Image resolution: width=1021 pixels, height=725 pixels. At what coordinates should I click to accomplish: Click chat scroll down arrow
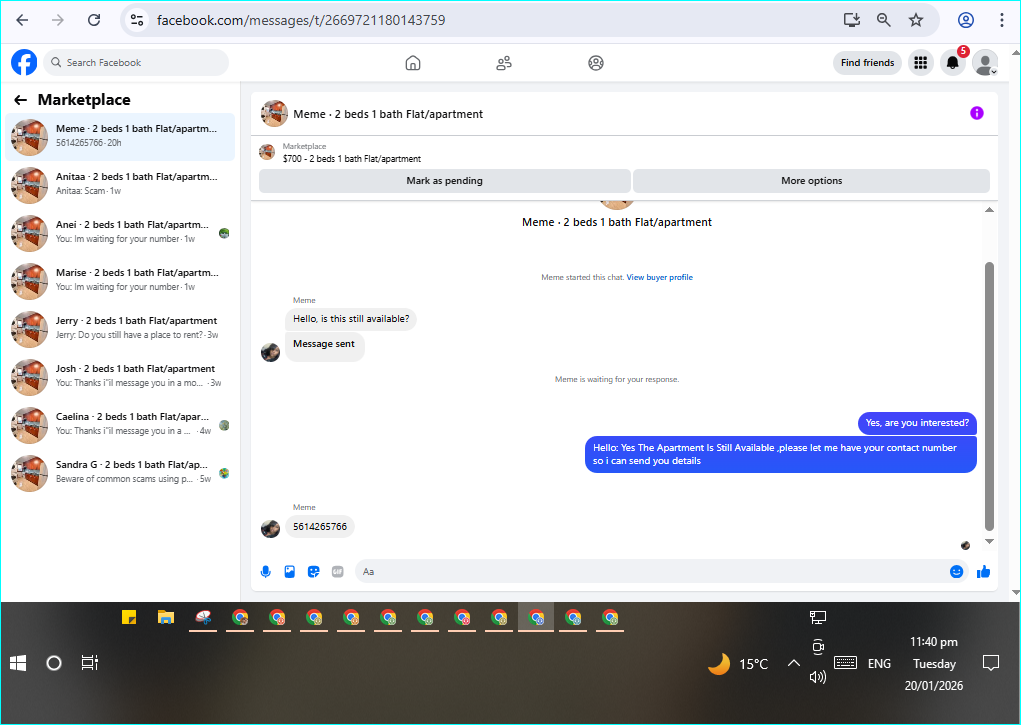pyautogui.click(x=989, y=541)
